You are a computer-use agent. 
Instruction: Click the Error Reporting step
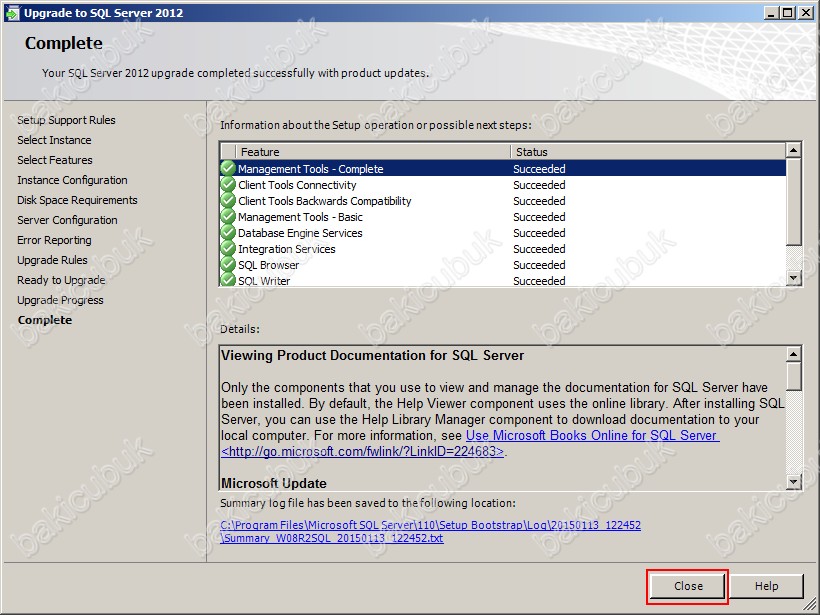(54, 240)
